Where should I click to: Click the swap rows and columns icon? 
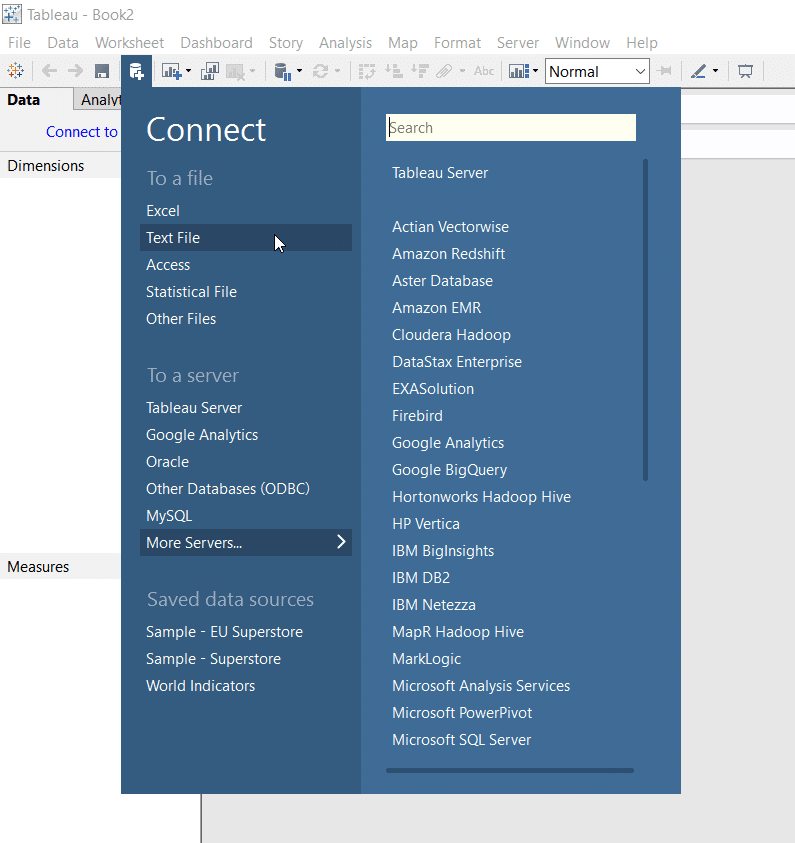(x=367, y=71)
